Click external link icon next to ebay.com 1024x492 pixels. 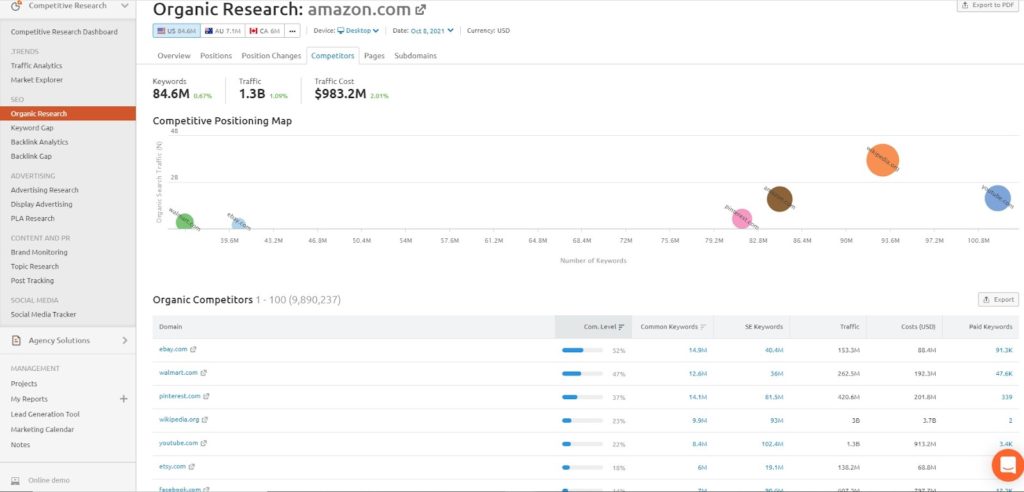193,350
